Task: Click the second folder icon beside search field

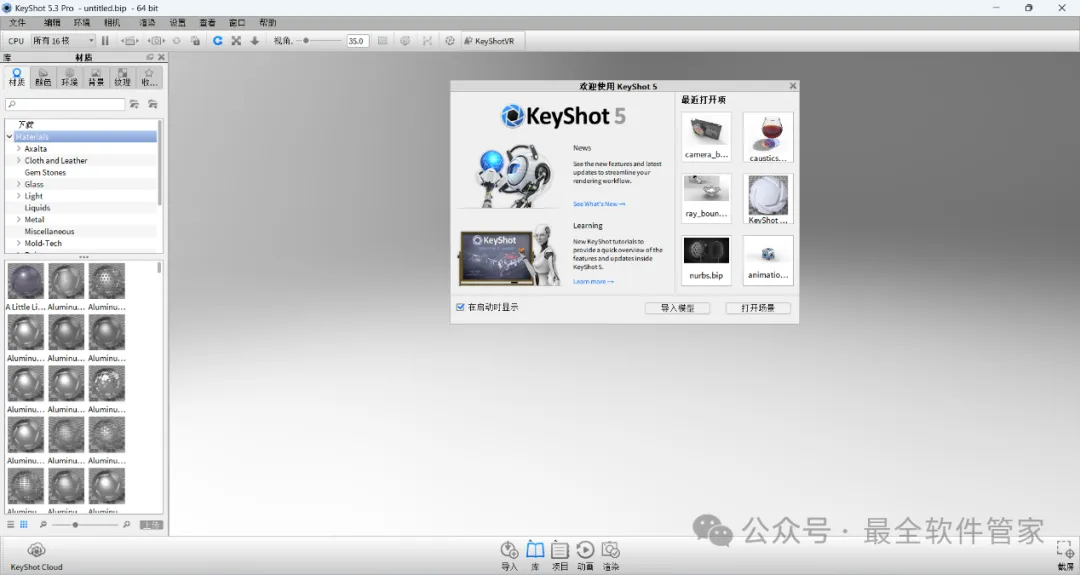Action: pos(153,104)
